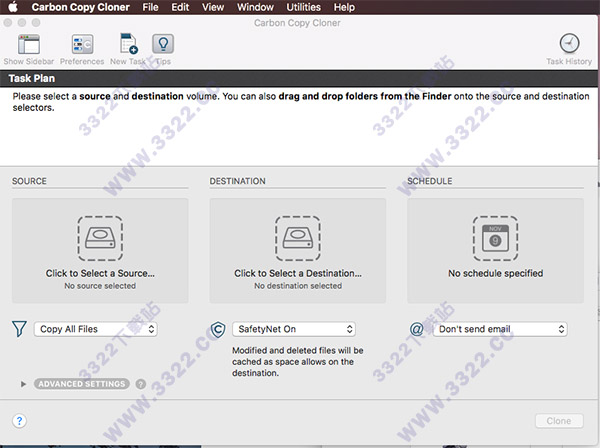
Task: Click 'Click to Select a Destination...' label
Action: point(298,273)
